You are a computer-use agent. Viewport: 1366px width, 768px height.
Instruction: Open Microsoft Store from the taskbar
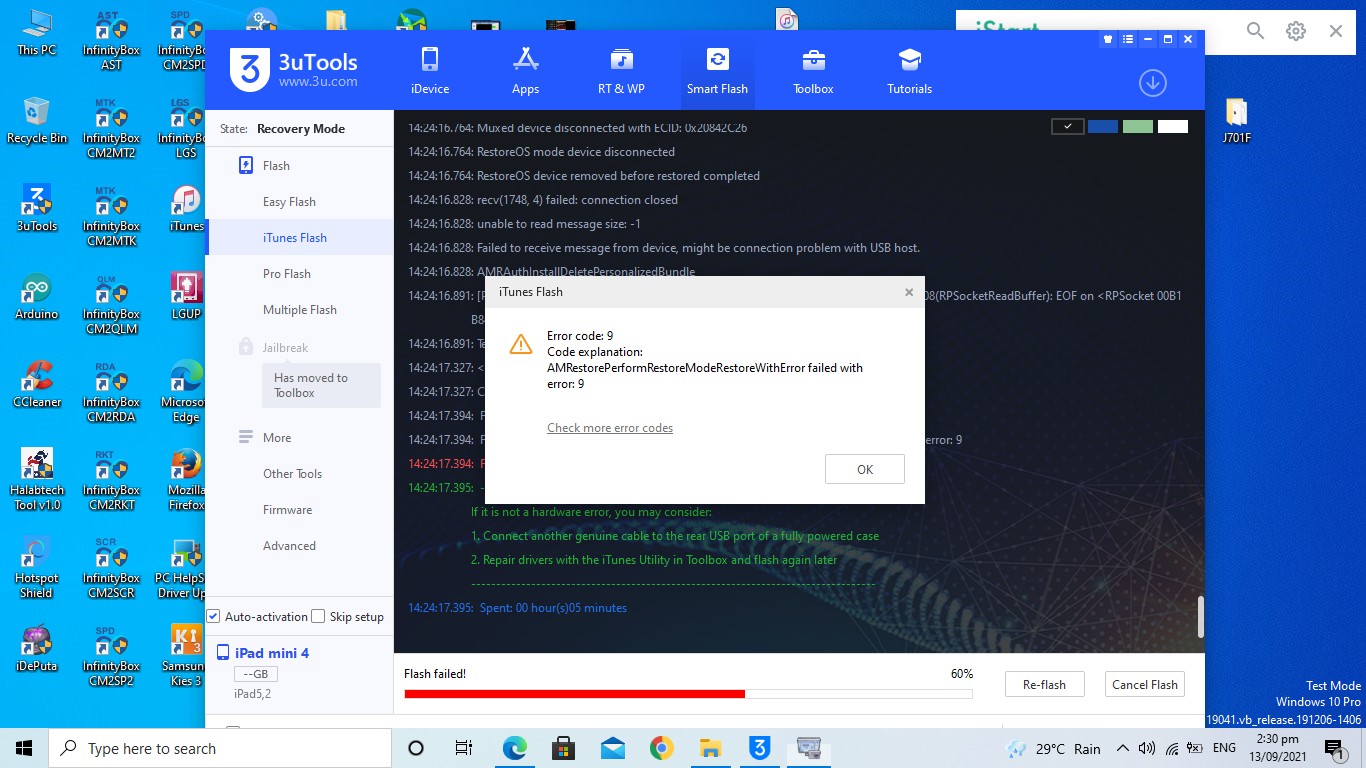click(x=563, y=748)
